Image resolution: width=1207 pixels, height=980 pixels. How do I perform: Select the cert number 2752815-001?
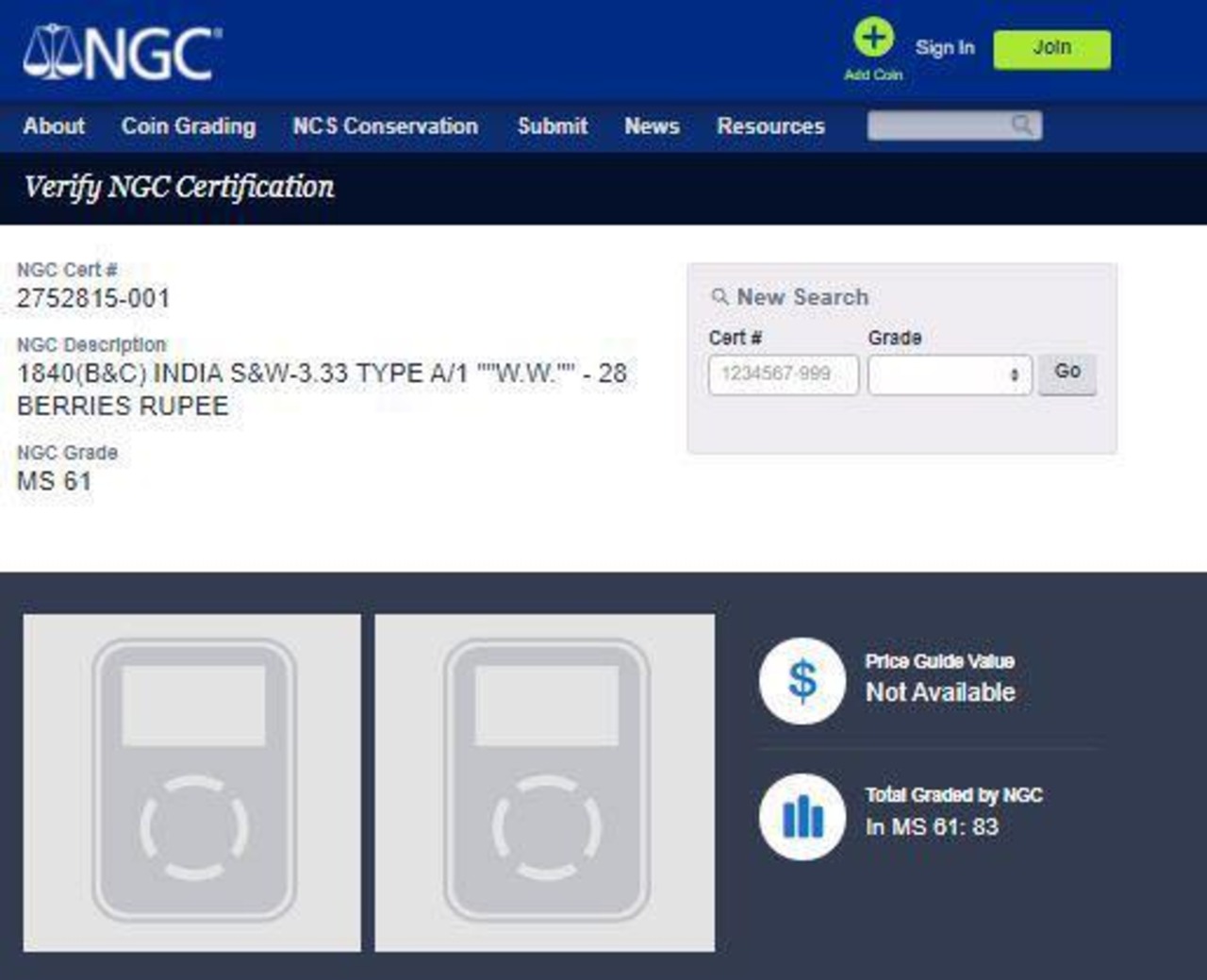[93, 299]
